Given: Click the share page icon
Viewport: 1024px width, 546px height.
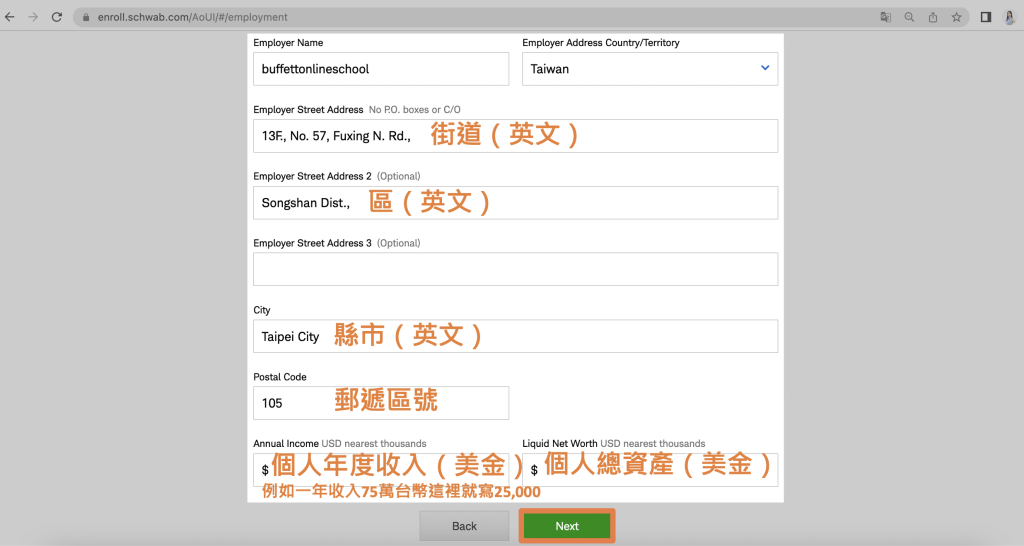Looking at the screenshot, I should pyautogui.click(x=933, y=17).
